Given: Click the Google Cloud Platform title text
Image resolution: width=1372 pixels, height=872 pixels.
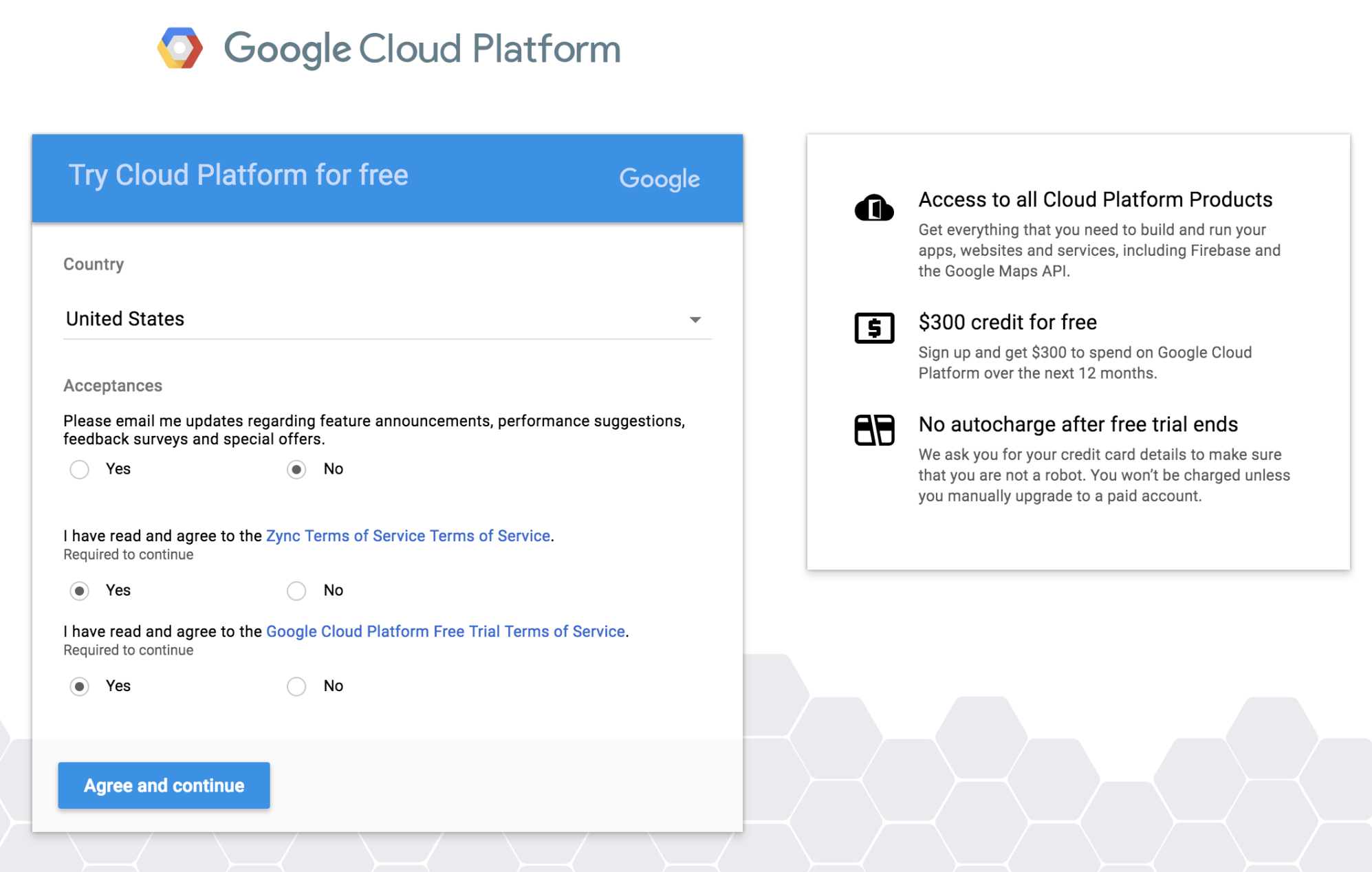Looking at the screenshot, I should [422, 49].
